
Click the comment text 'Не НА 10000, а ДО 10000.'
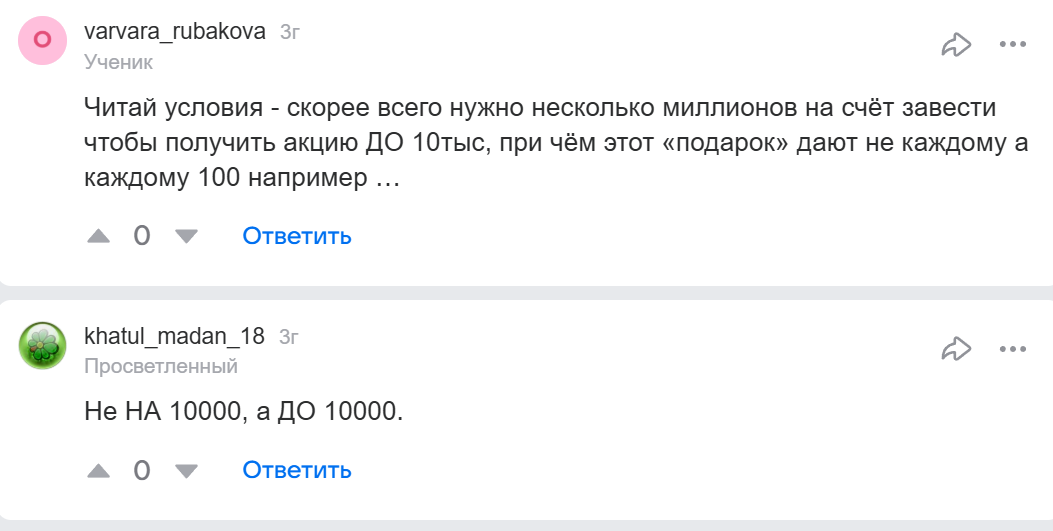[243, 411]
